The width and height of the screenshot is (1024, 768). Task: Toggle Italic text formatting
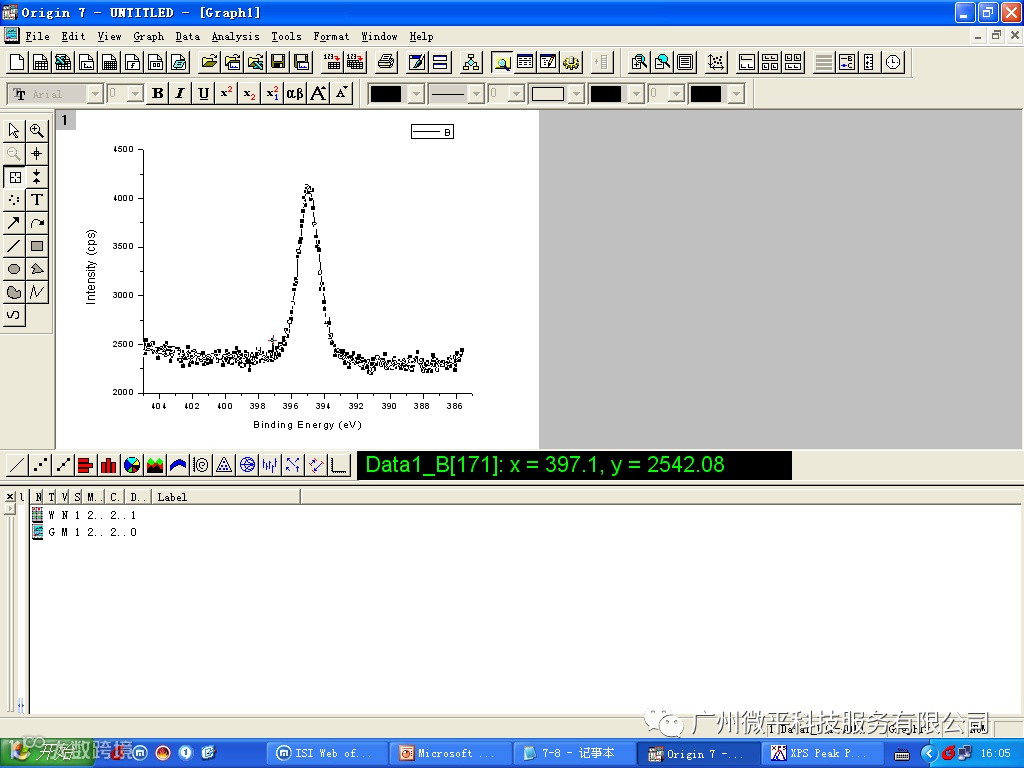click(180, 93)
